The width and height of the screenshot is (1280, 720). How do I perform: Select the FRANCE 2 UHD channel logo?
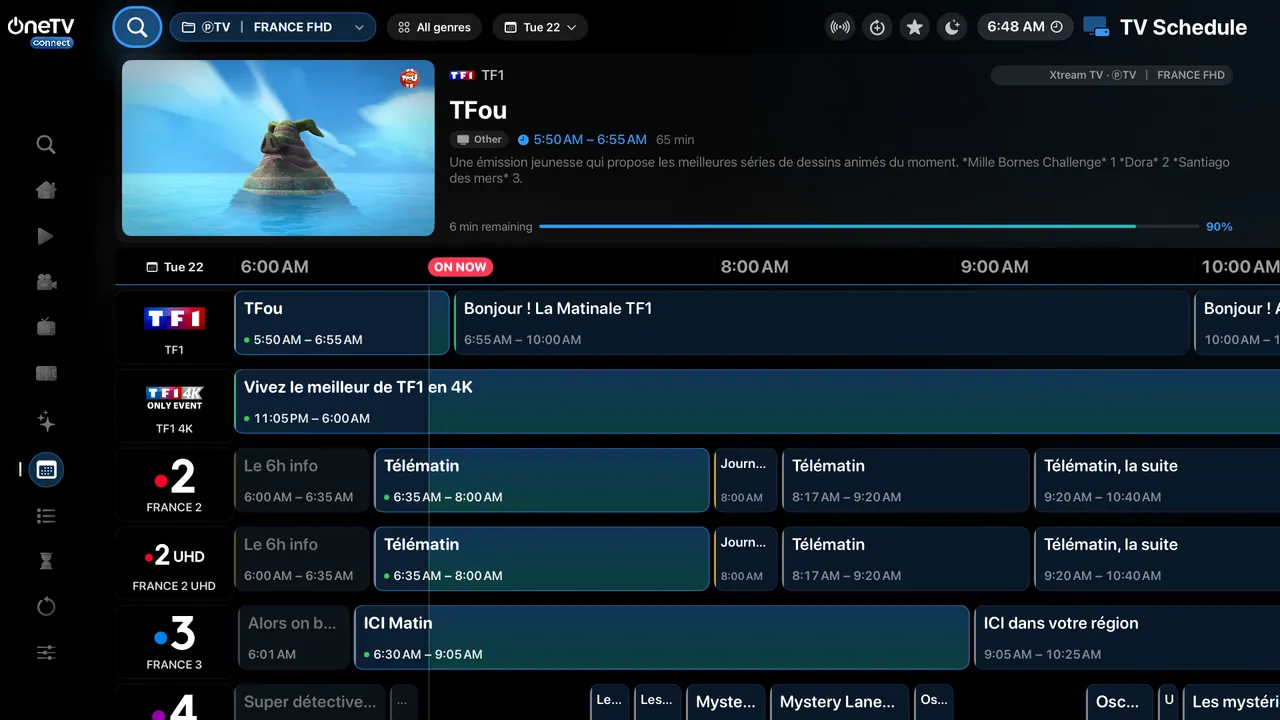(174, 563)
